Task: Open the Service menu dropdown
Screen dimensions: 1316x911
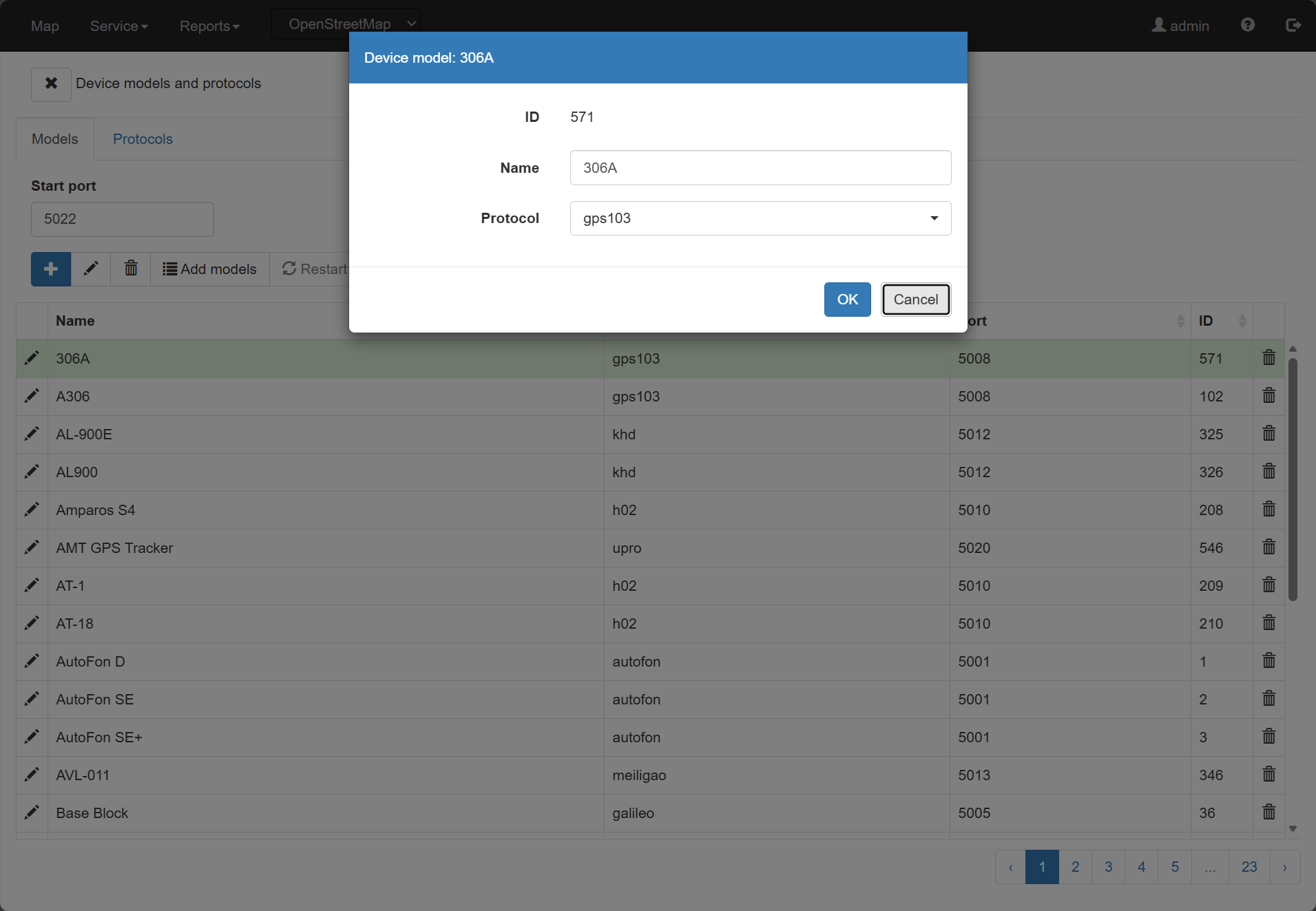Action: pos(119,26)
